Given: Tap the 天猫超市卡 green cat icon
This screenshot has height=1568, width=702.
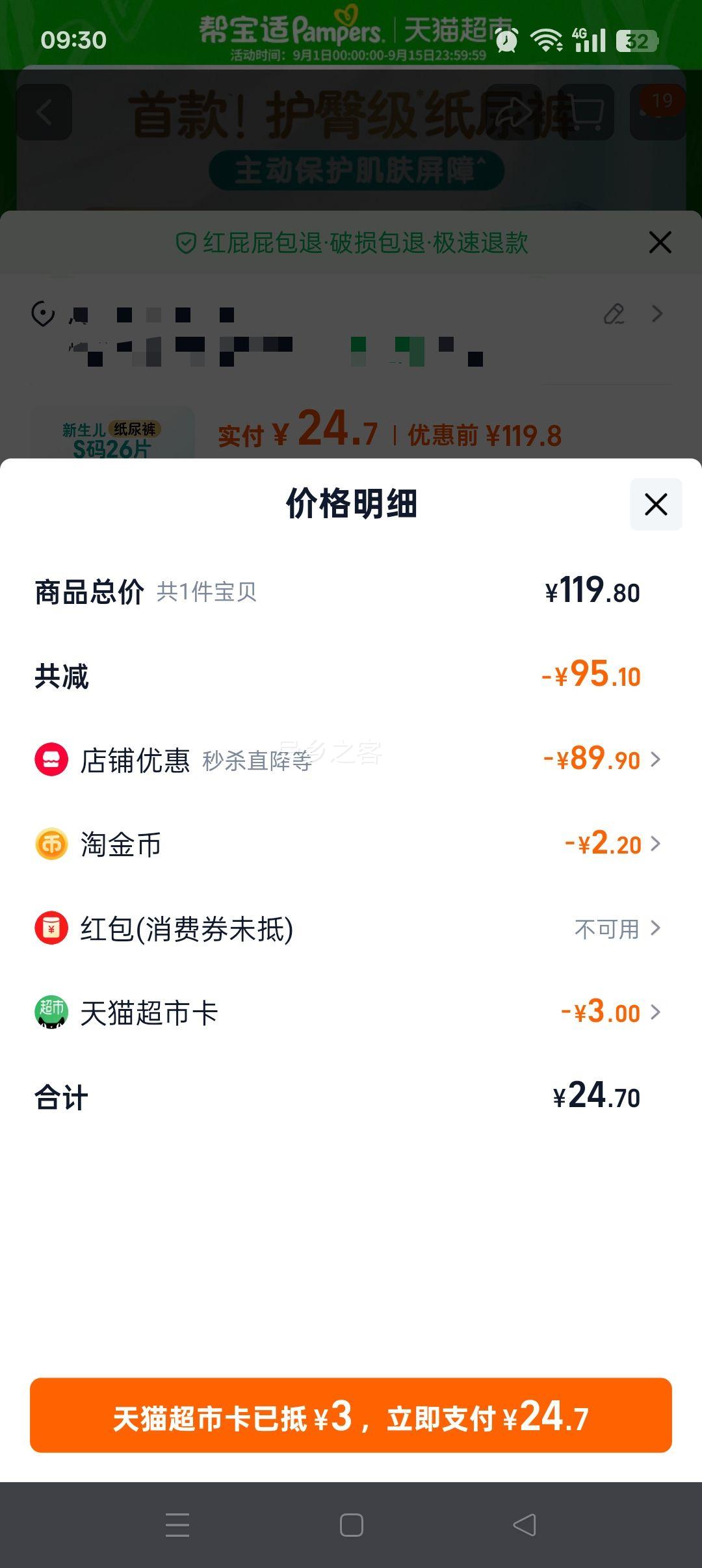Looking at the screenshot, I should pos(51,1012).
